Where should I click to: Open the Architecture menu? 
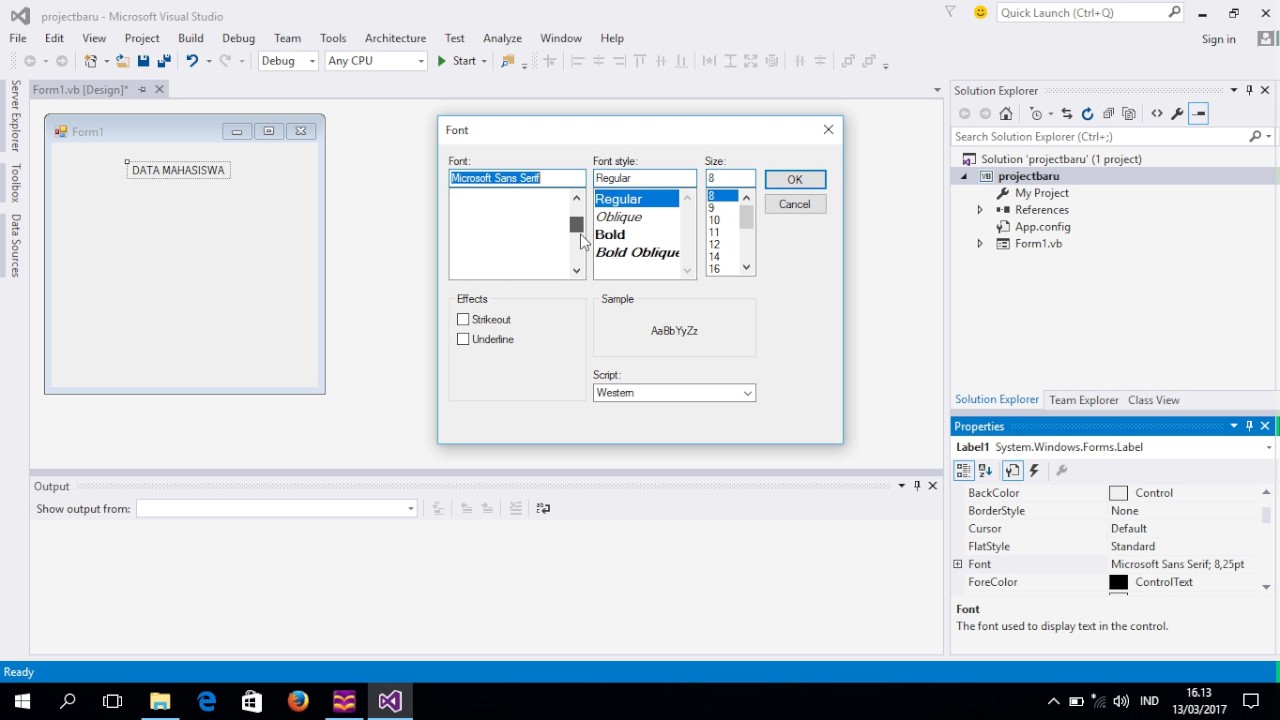point(395,38)
